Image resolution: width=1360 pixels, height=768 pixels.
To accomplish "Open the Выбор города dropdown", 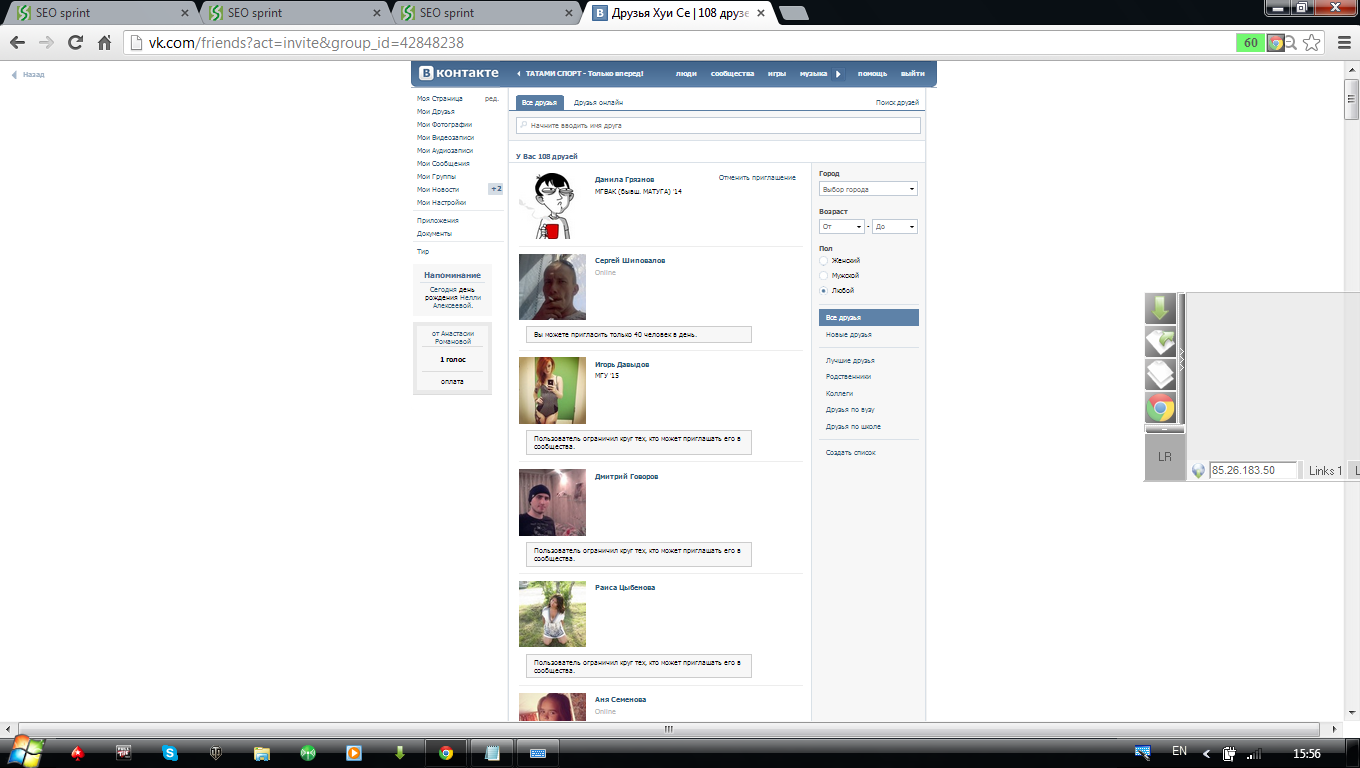I will pyautogui.click(x=868, y=189).
